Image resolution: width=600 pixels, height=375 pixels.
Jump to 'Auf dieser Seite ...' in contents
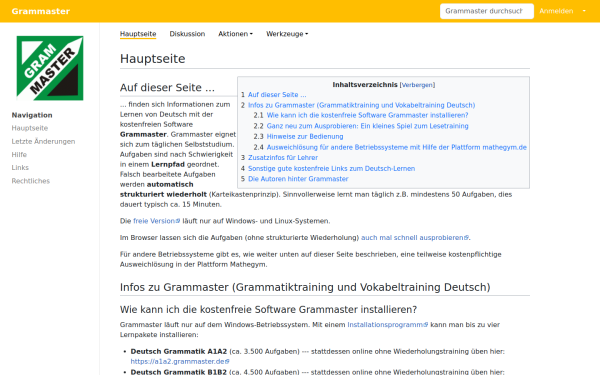click(x=277, y=95)
